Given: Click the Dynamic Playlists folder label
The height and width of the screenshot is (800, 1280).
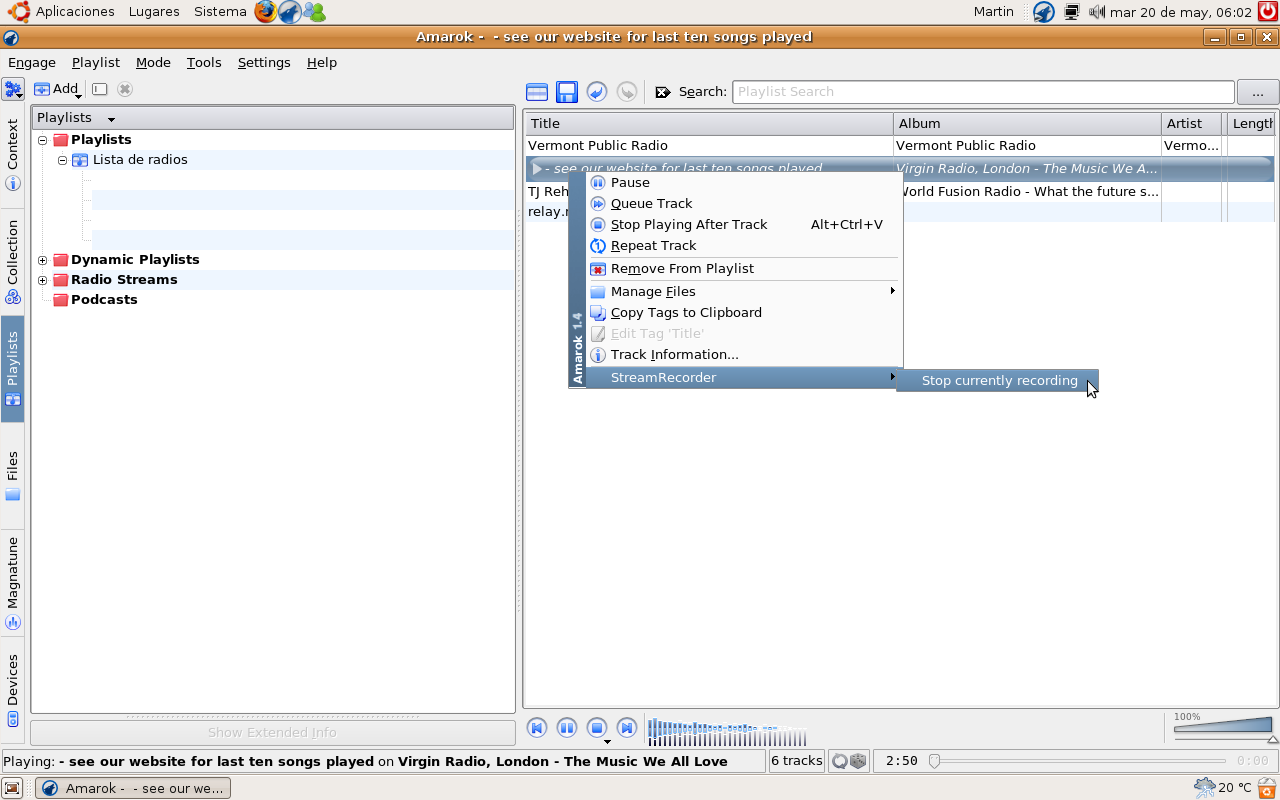Looking at the screenshot, I should pos(135,260).
